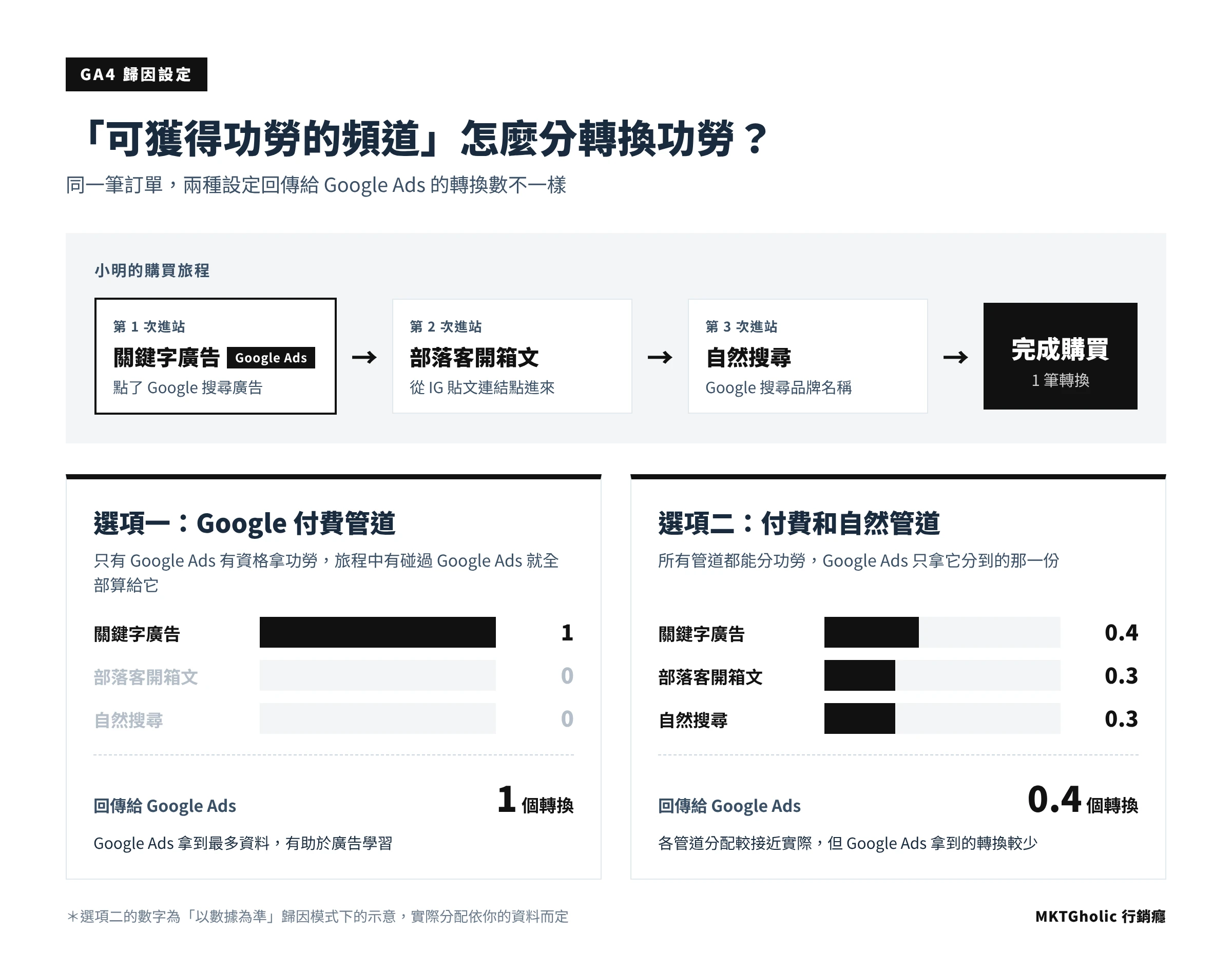
Task: Click the text '從 IG 貼文連結點進來'
Action: [482, 387]
